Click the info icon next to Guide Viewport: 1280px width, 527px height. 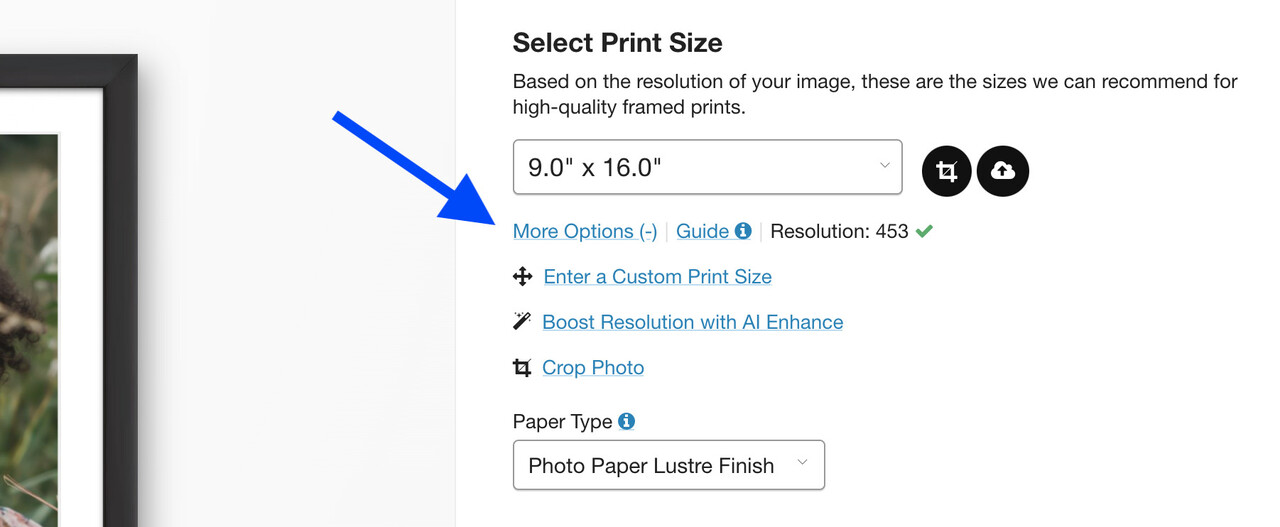[x=743, y=231]
